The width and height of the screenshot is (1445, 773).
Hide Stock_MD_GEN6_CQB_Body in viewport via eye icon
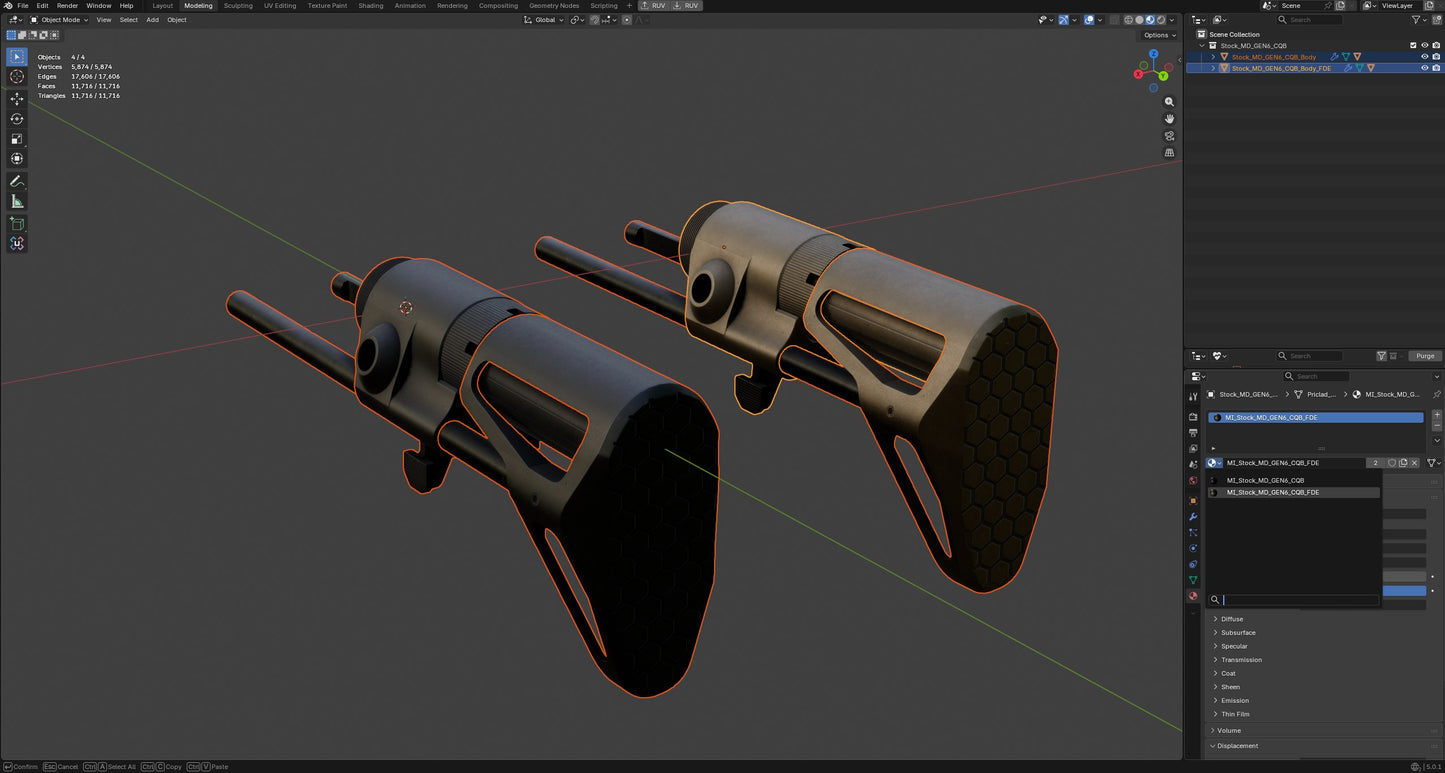point(1424,57)
